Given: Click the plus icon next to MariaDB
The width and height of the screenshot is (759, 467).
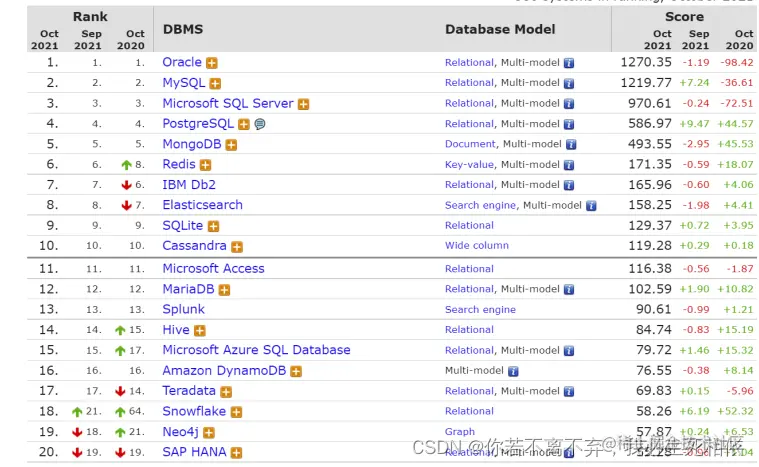Looking at the screenshot, I should [224, 290].
